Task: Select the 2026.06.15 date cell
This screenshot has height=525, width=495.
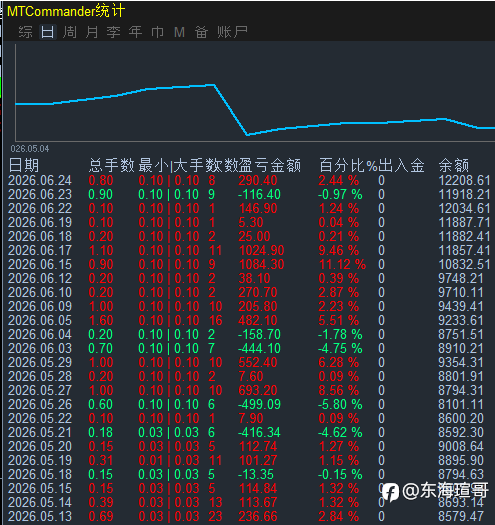Action: pos(40,265)
